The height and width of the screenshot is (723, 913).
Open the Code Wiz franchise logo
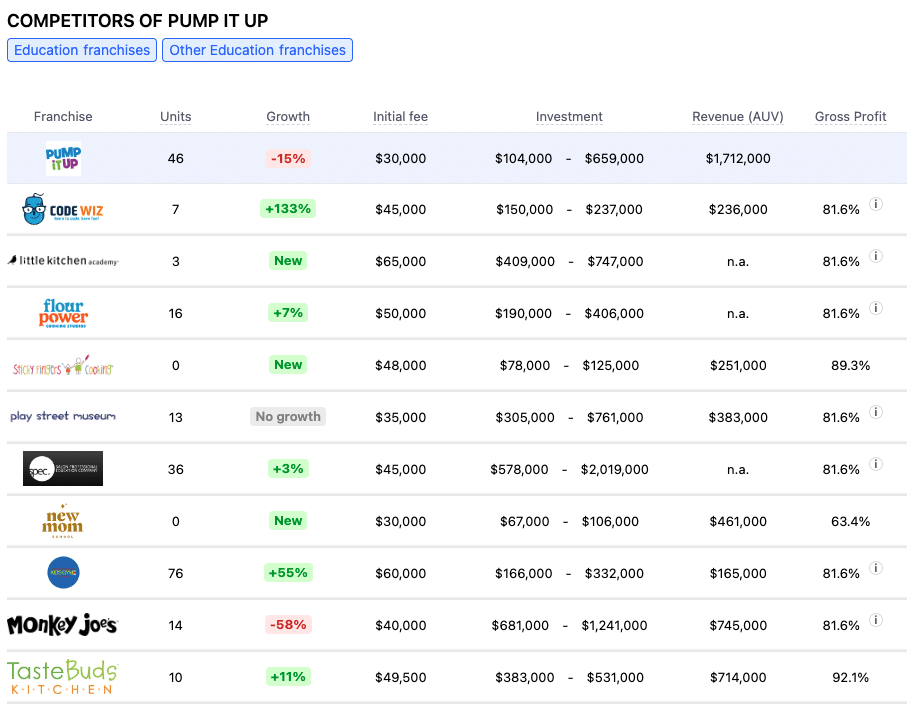coord(62,210)
